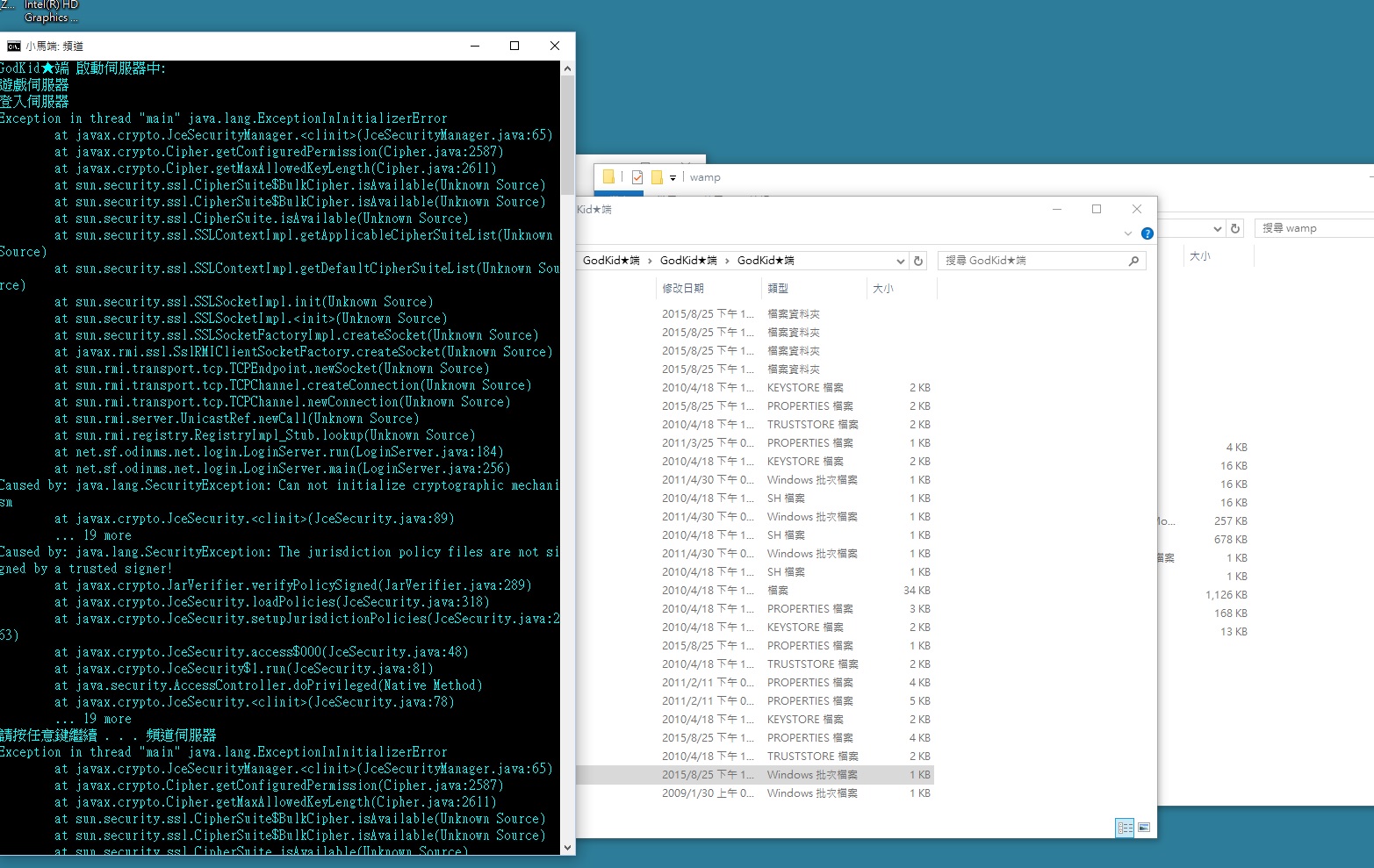
Task: Minimize the 小馬端 console window
Action: tap(475, 46)
